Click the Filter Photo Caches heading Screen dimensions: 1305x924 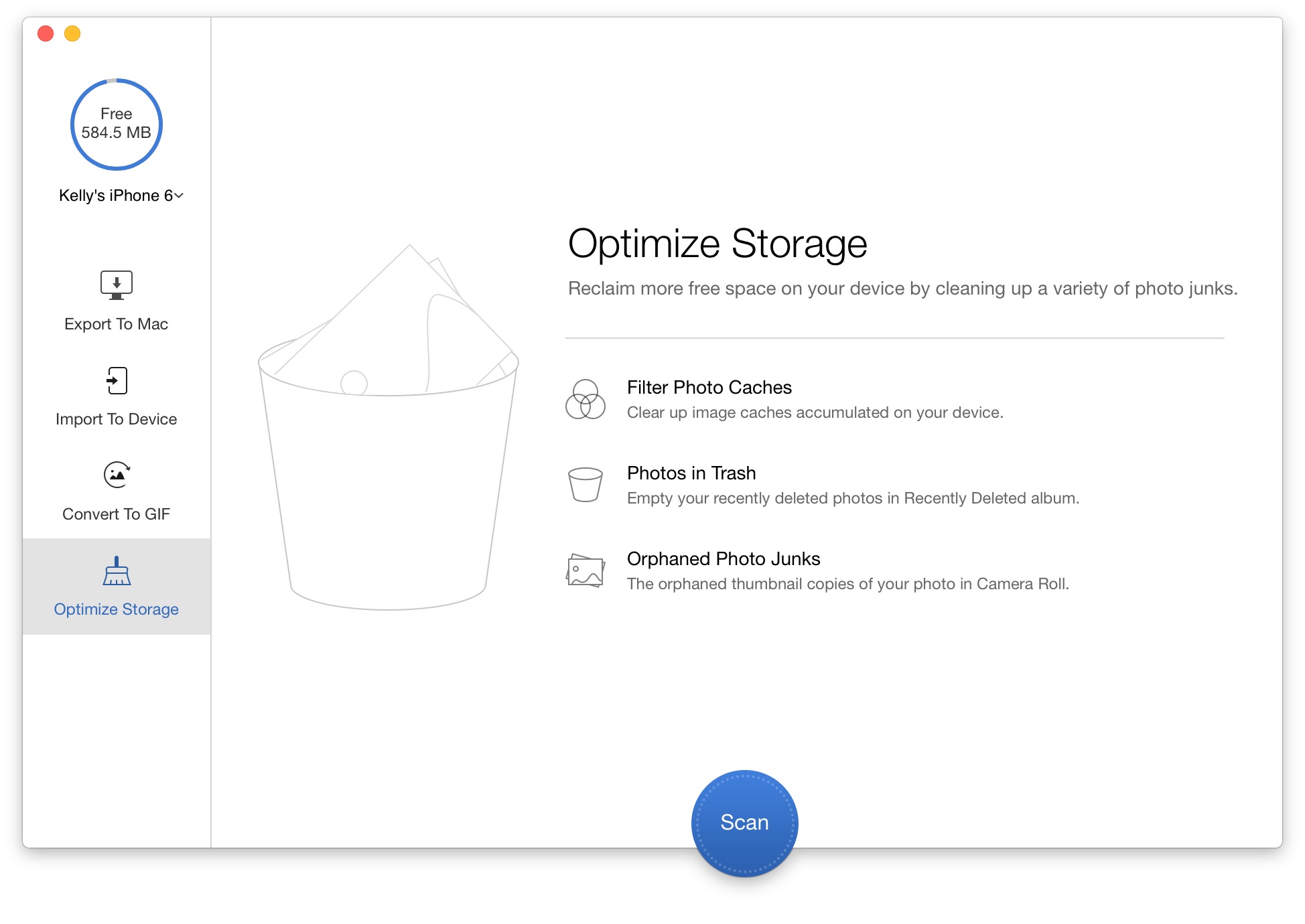(x=709, y=388)
